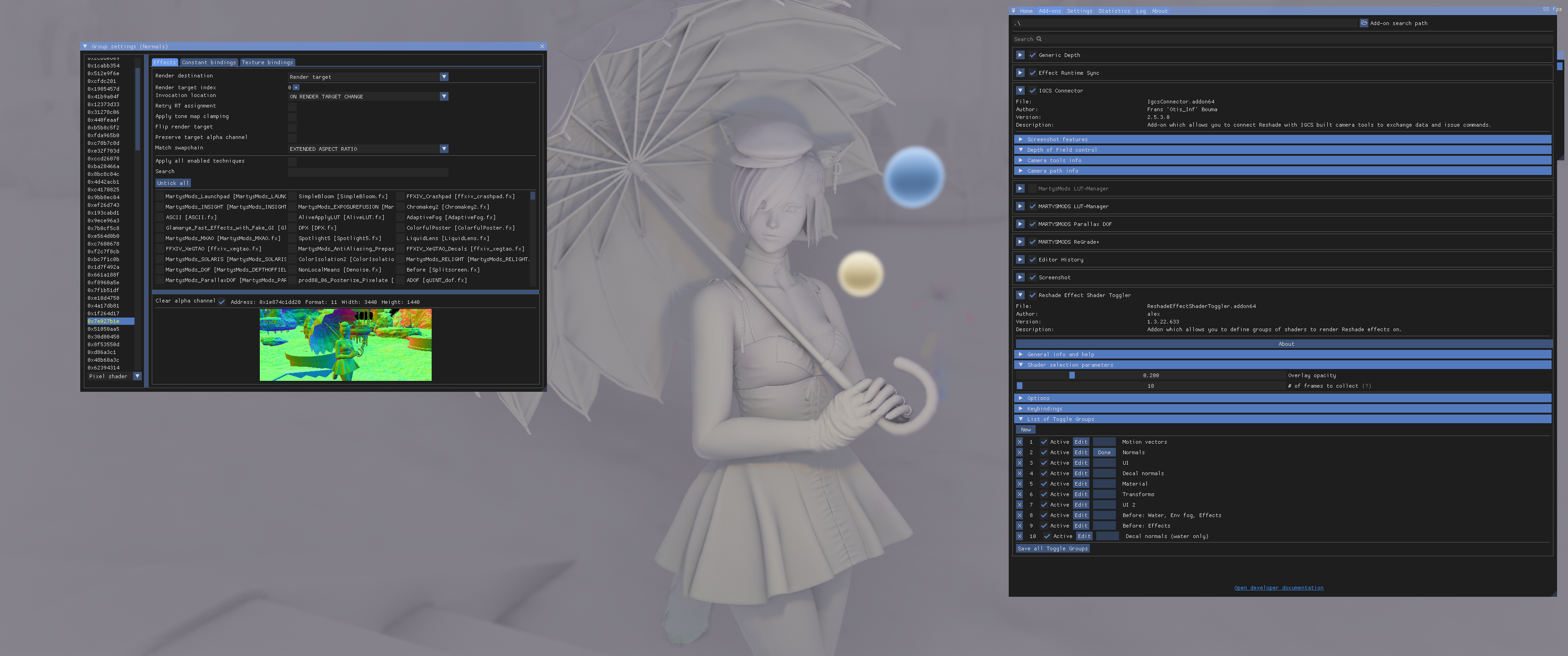The width and height of the screenshot is (1568, 656).
Task: Switch to the Texture bindings tab
Action: 267,63
